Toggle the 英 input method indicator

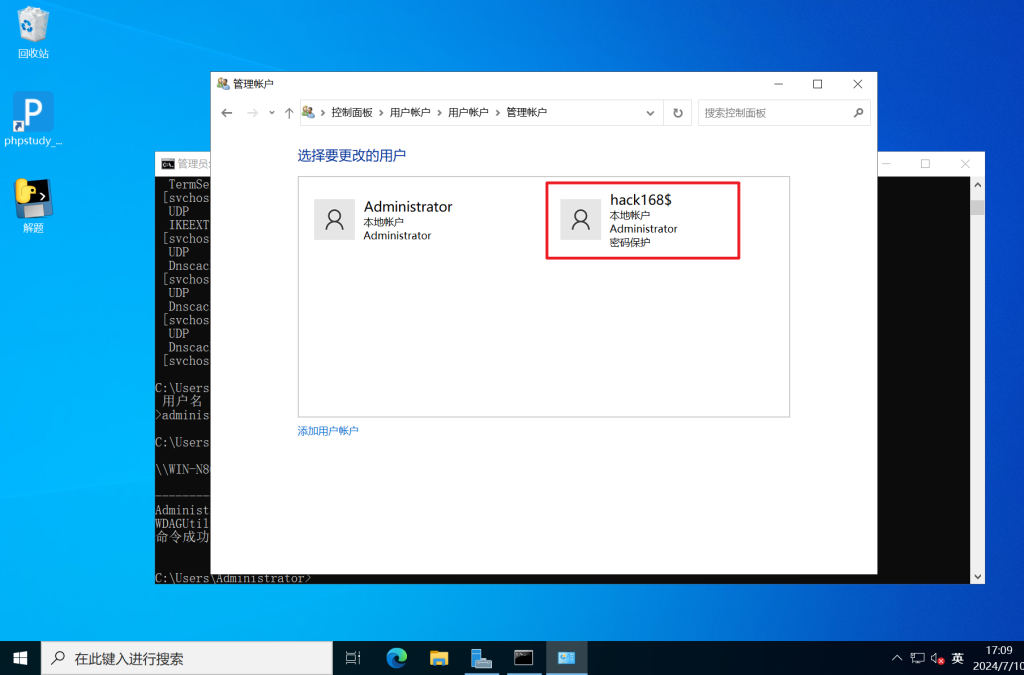(958, 658)
